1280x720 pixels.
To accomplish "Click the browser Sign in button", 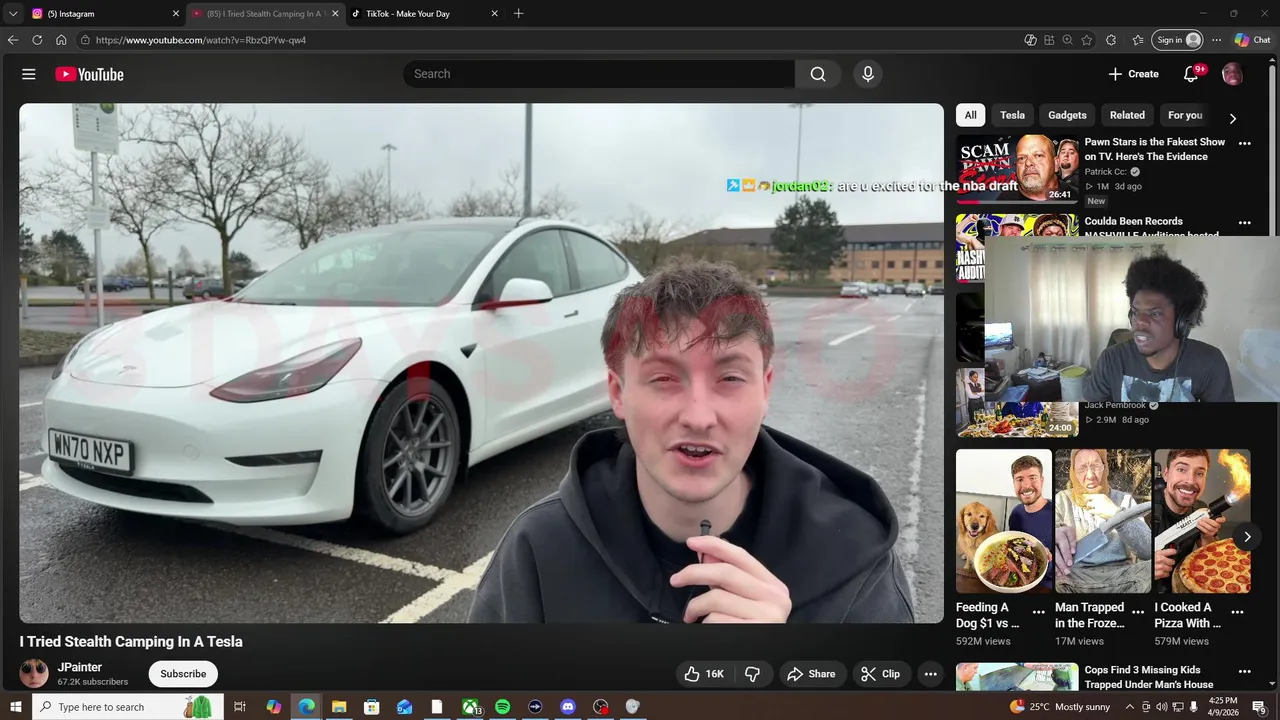I will [1177, 40].
